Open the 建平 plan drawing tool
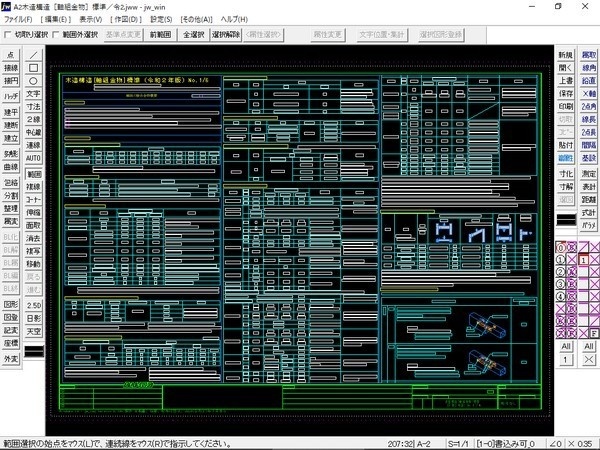 pyautogui.click(x=11, y=112)
